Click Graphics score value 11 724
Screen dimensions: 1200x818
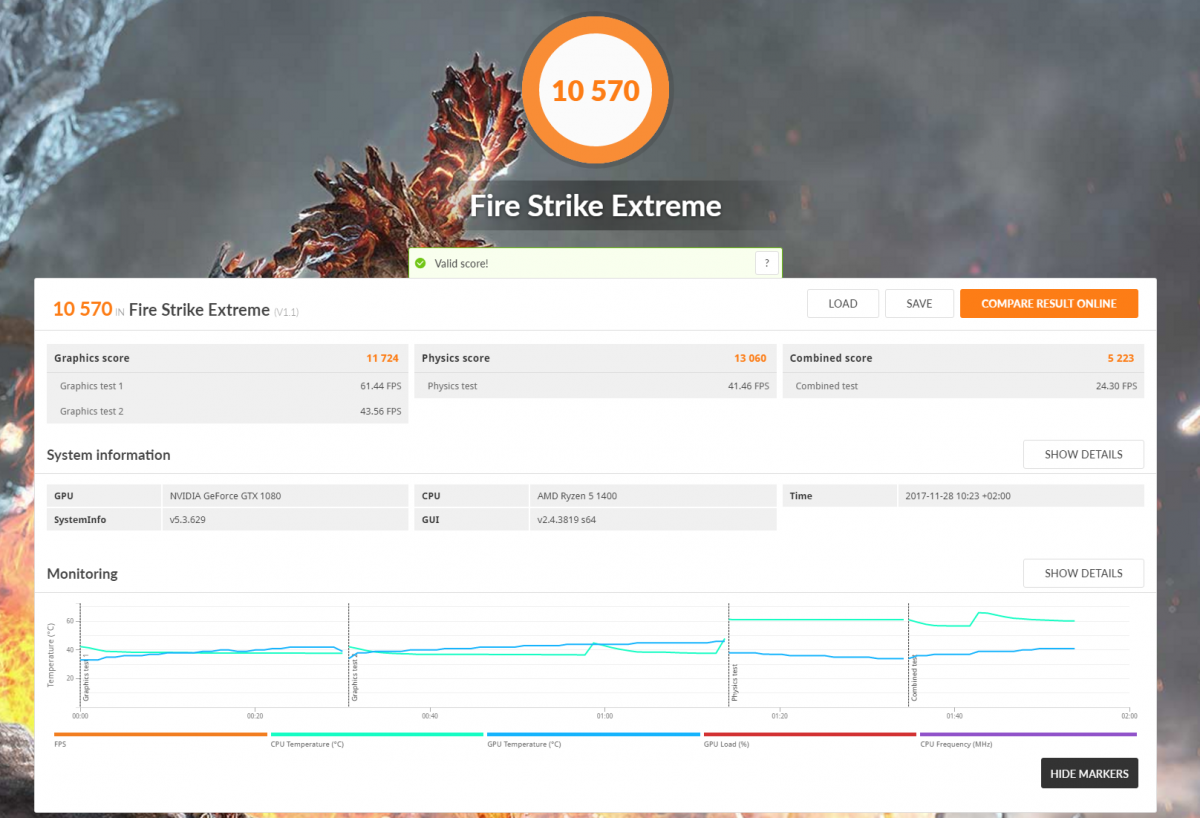[x=383, y=358]
